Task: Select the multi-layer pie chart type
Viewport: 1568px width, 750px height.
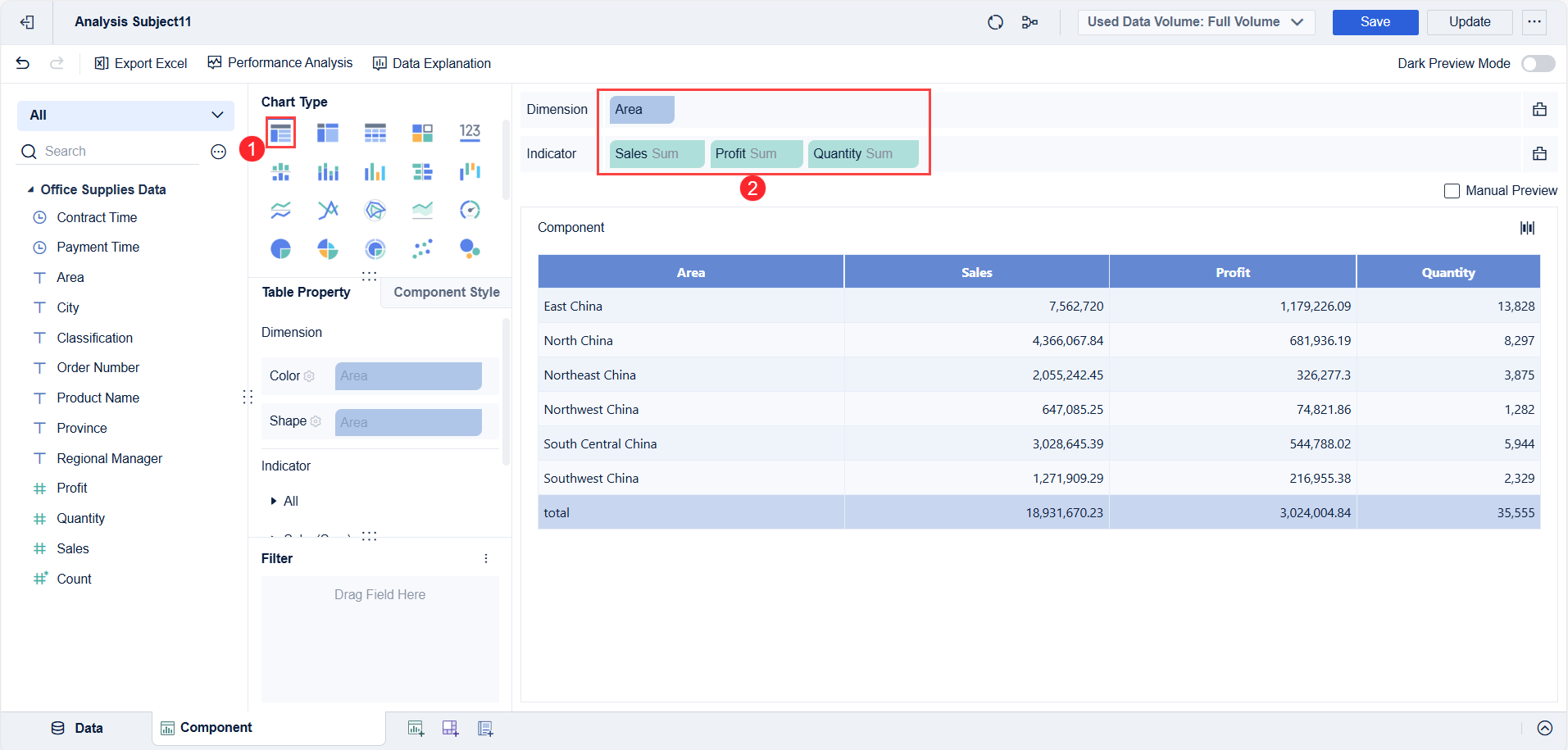Action: tap(375, 248)
